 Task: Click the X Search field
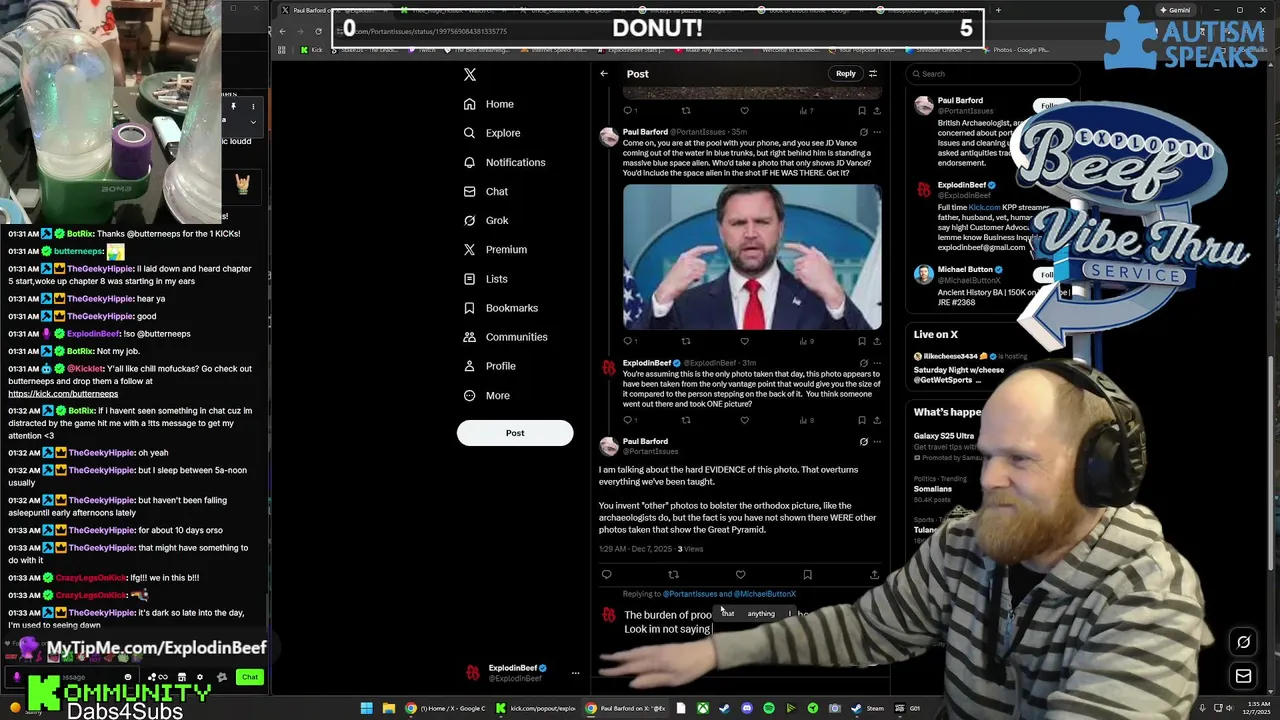[992, 74]
